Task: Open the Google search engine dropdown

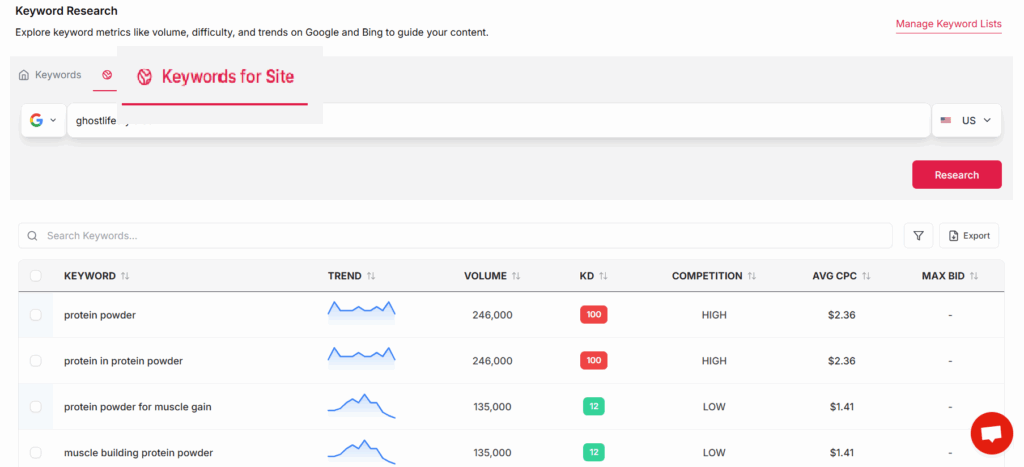Action: 44,120
